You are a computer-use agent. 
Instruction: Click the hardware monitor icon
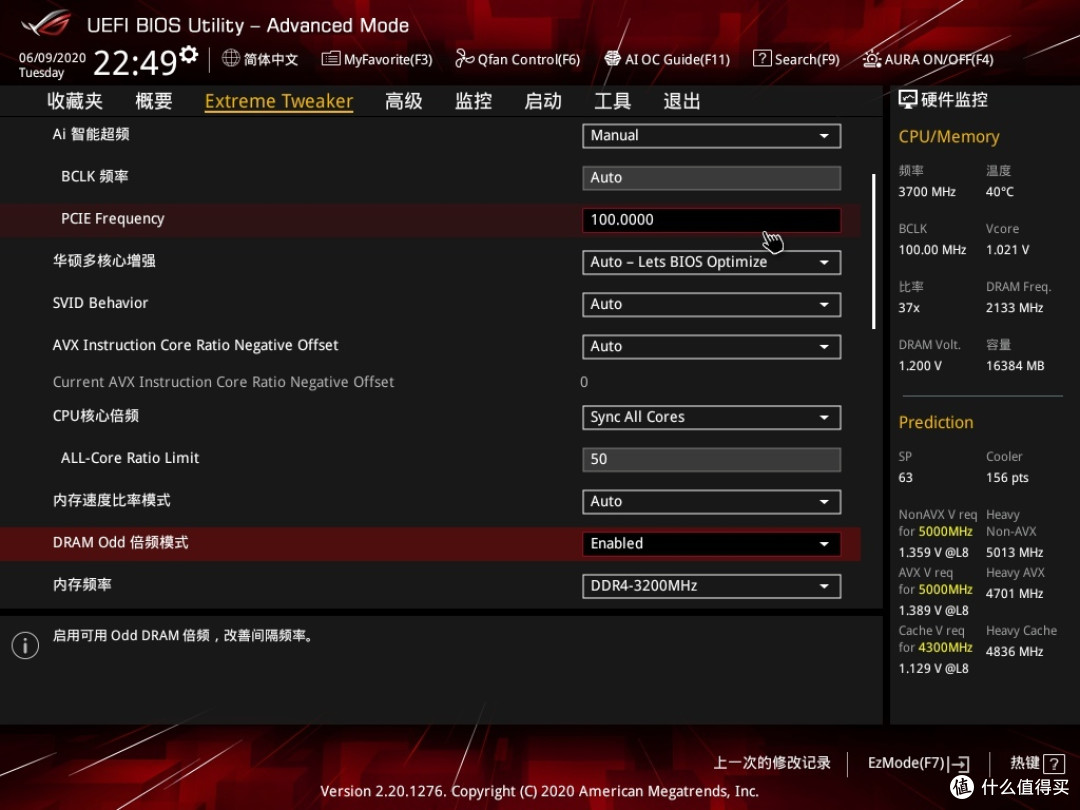908,100
